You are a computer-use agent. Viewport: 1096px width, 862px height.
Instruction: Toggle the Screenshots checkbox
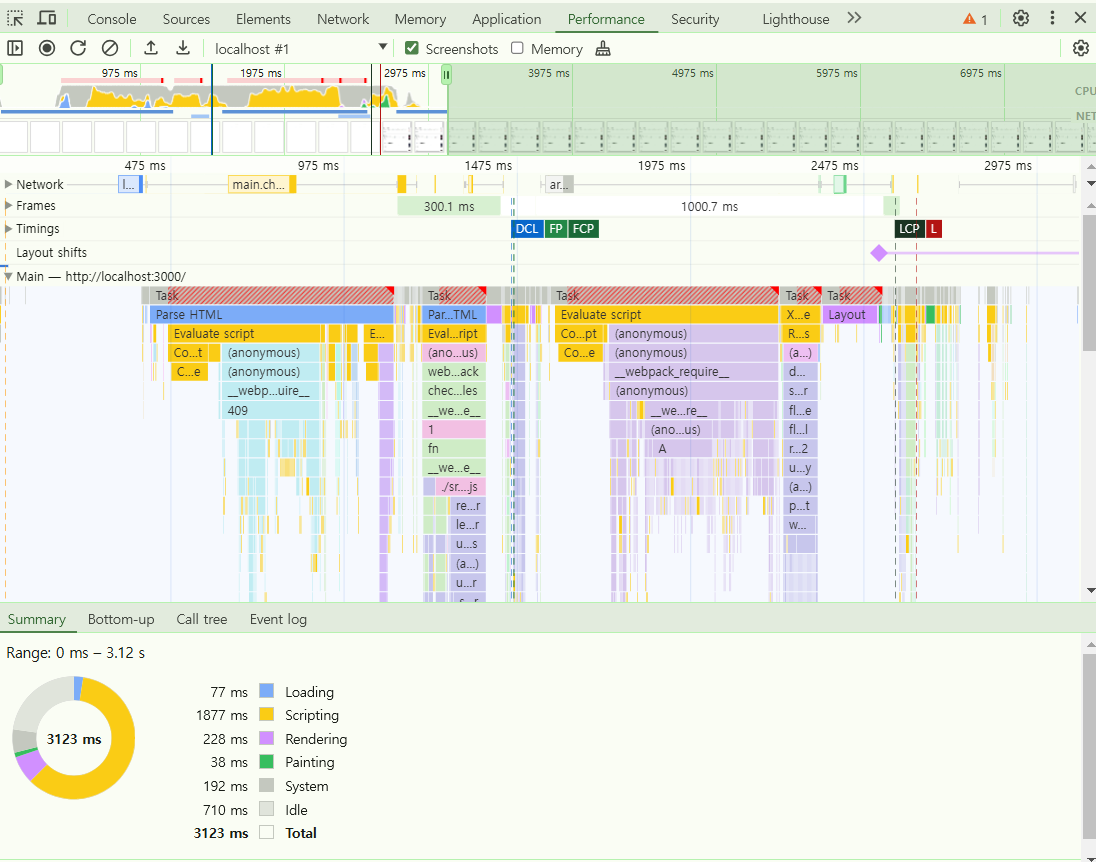[412, 48]
